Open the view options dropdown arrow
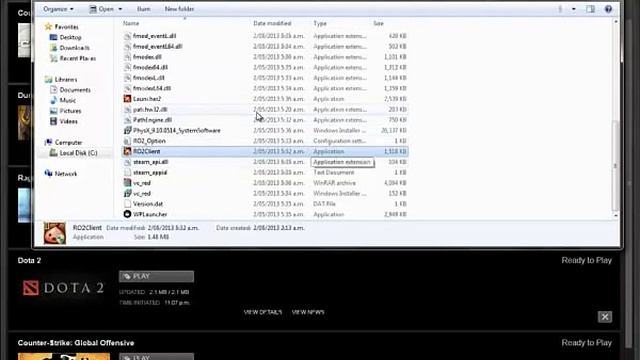640x360 pixels. [573, 9]
